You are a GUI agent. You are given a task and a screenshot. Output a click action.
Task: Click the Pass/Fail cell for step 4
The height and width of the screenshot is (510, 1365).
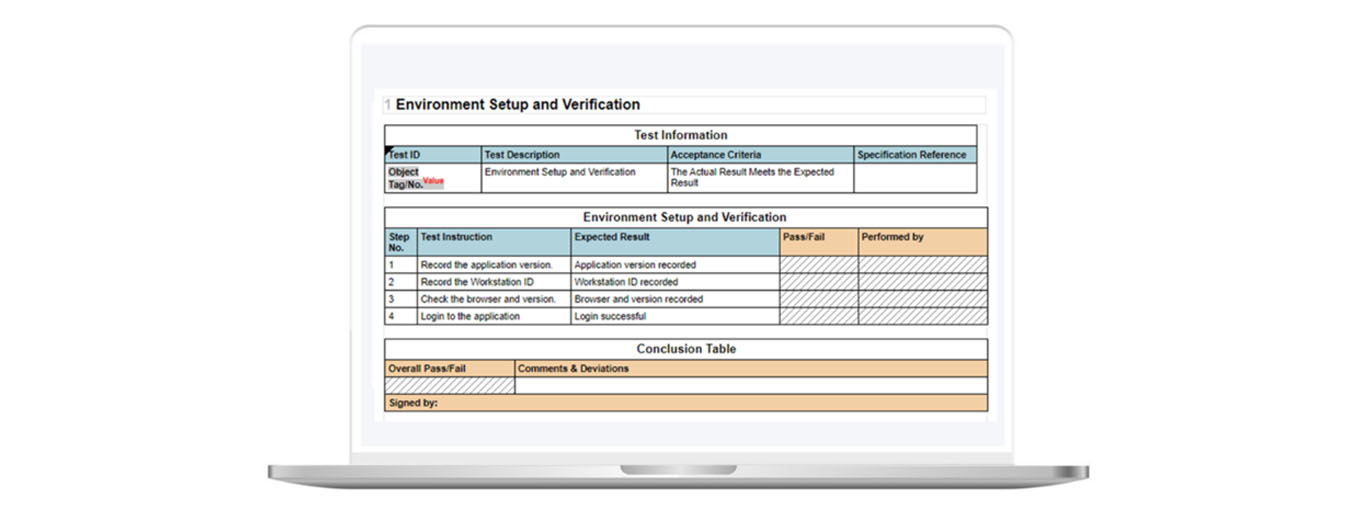tap(819, 316)
